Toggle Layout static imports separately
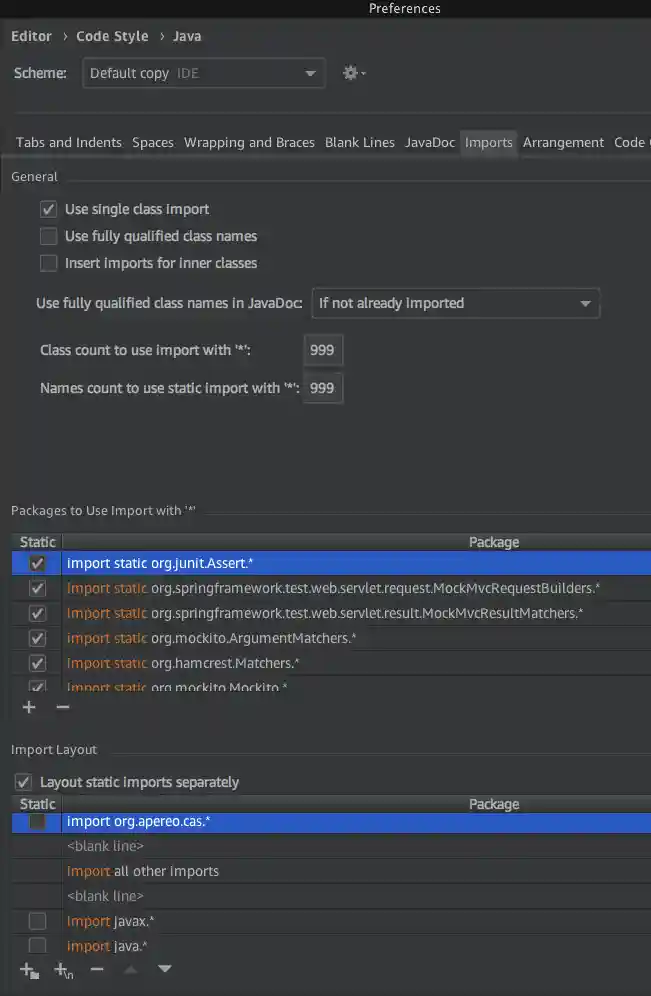651x996 pixels. point(23,782)
